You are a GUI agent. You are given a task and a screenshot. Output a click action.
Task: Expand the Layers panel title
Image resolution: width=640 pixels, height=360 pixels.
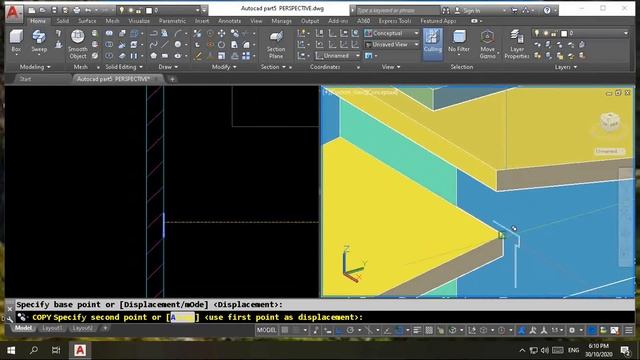click(x=566, y=67)
